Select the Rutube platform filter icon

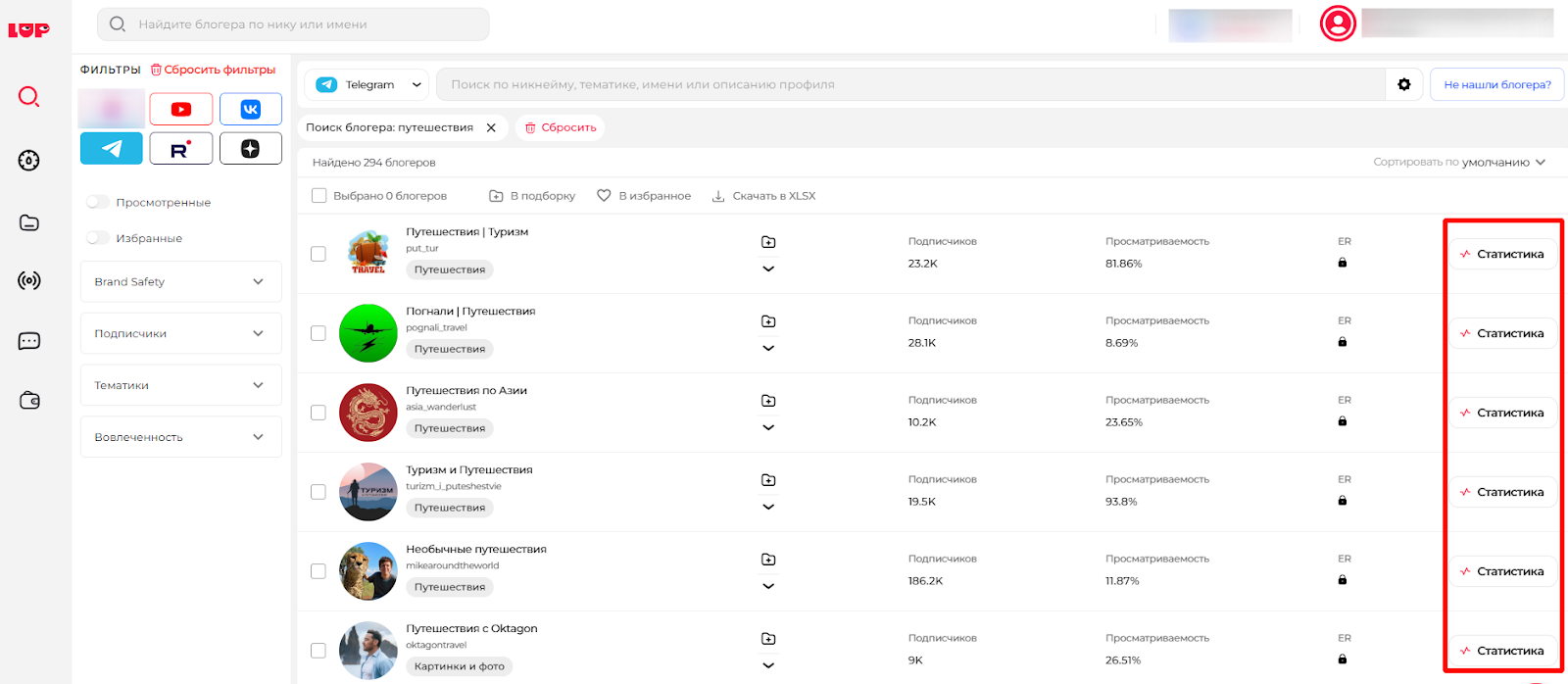[181, 149]
